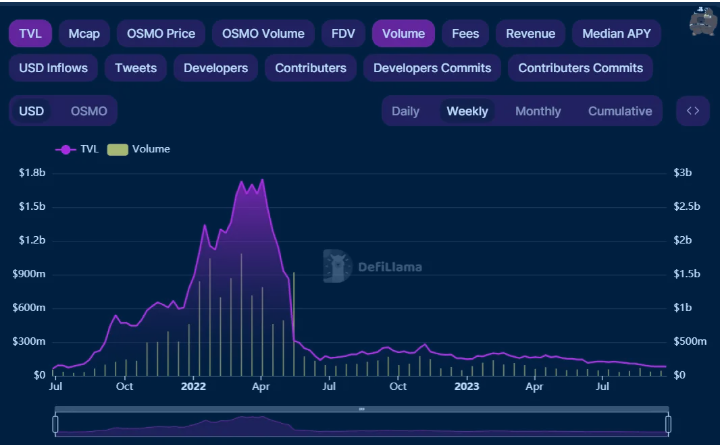Click the $3b right axis label
The width and height of the screenshot is (720, 445).
click(x=682, y=173)
